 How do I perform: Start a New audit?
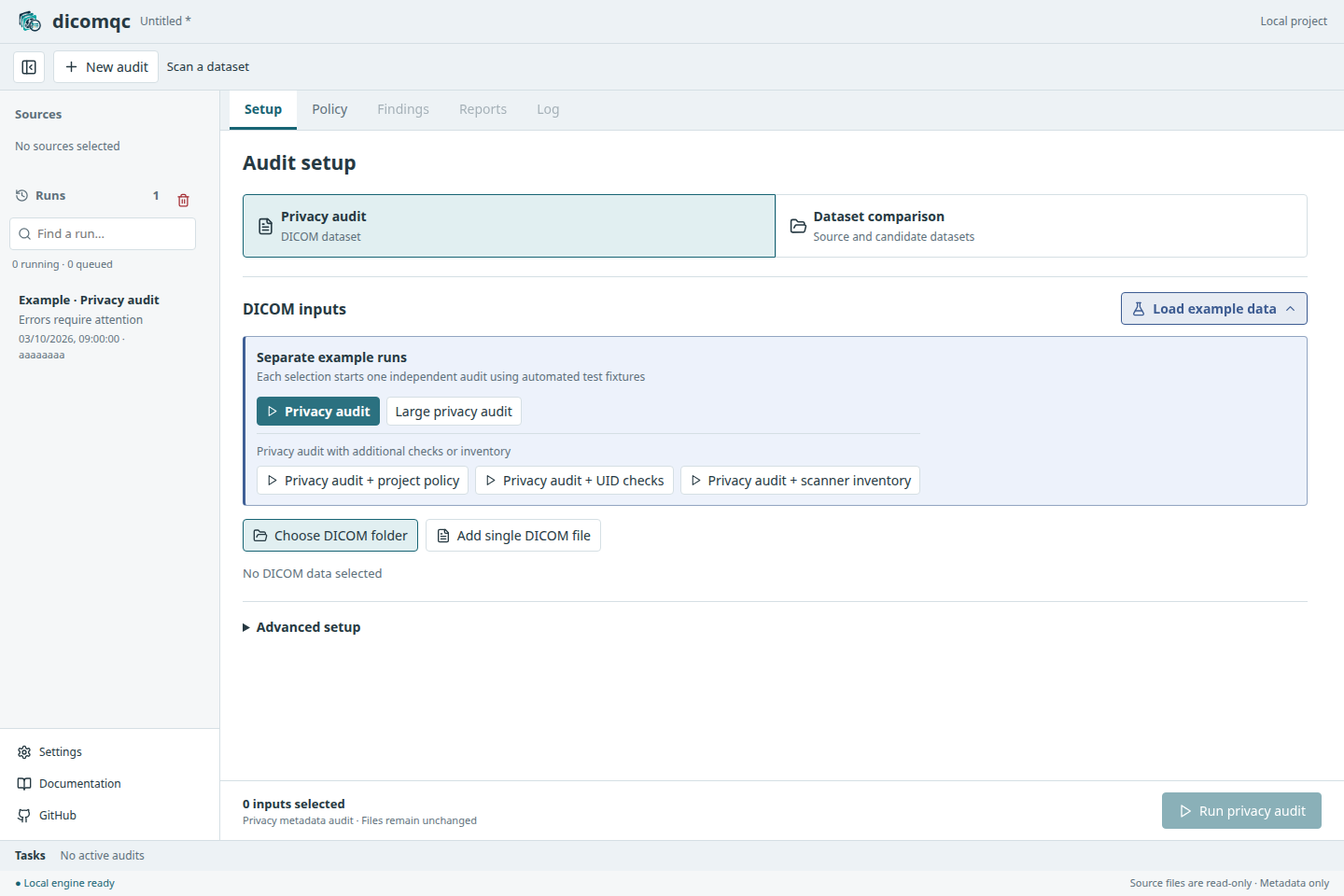[x=106, y=67]
